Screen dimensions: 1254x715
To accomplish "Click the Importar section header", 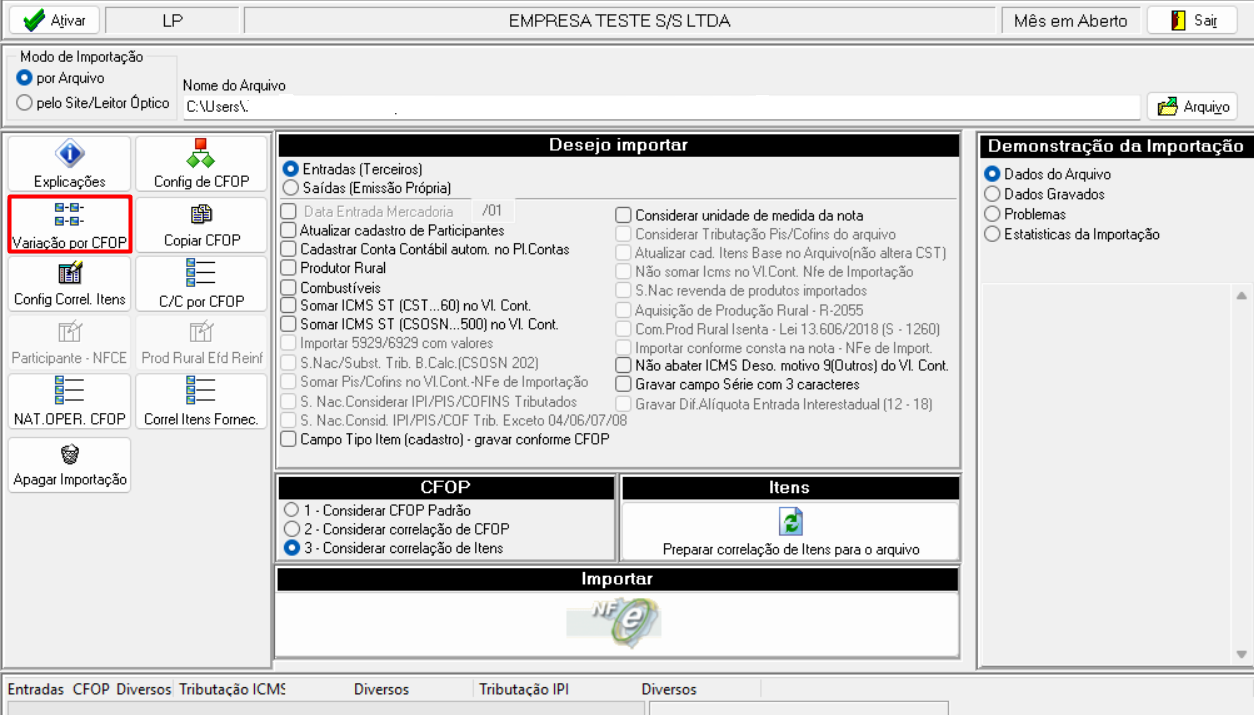I will (x=617, y=579).
